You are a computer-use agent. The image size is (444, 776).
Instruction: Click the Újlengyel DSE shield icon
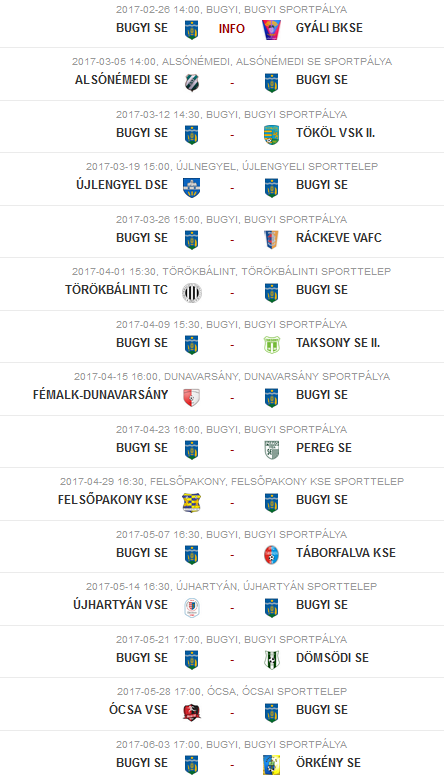192,188
